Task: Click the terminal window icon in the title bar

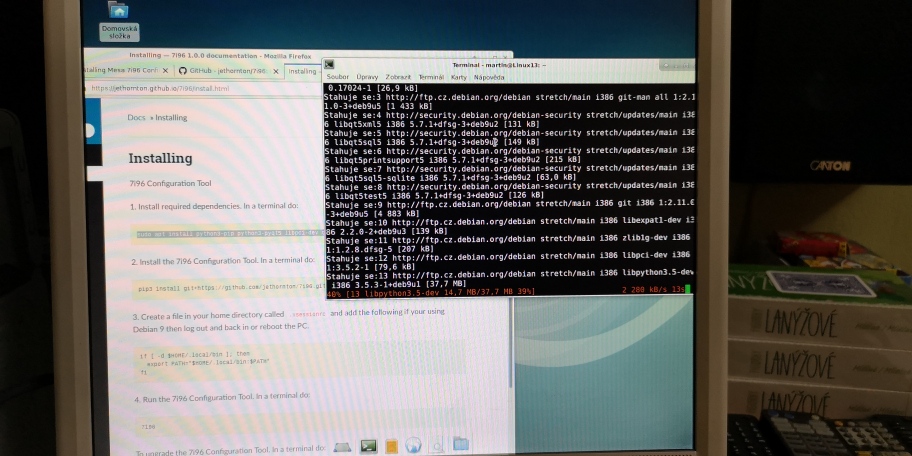Action: [330, 63]
